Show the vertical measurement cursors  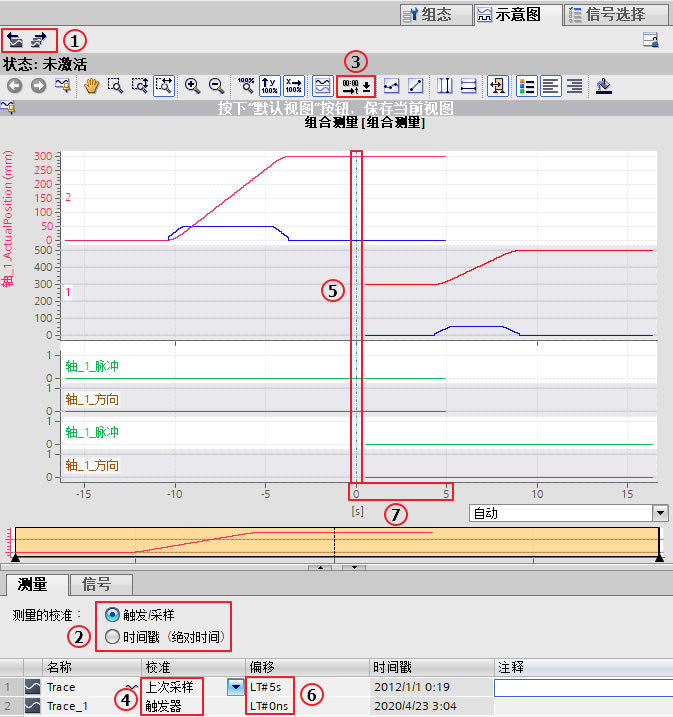[x=444, y=86]
